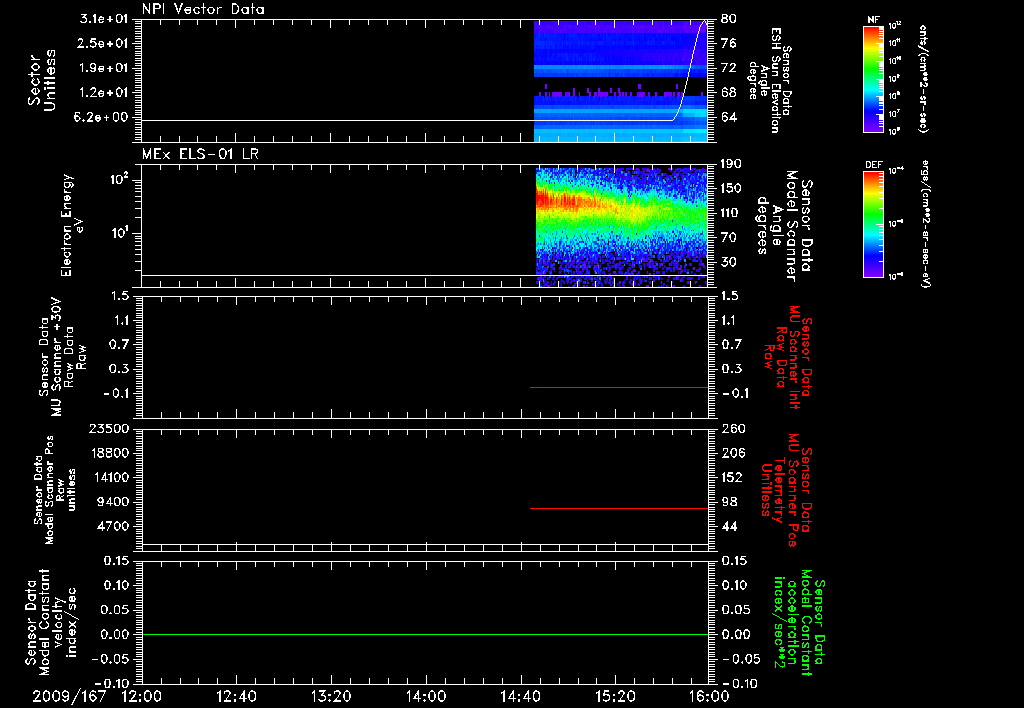Image resolution: width=1024 pixels, height=708 pixels.
Task: Click the 10¹ electron energy axis tick
Action: (117, 233)
